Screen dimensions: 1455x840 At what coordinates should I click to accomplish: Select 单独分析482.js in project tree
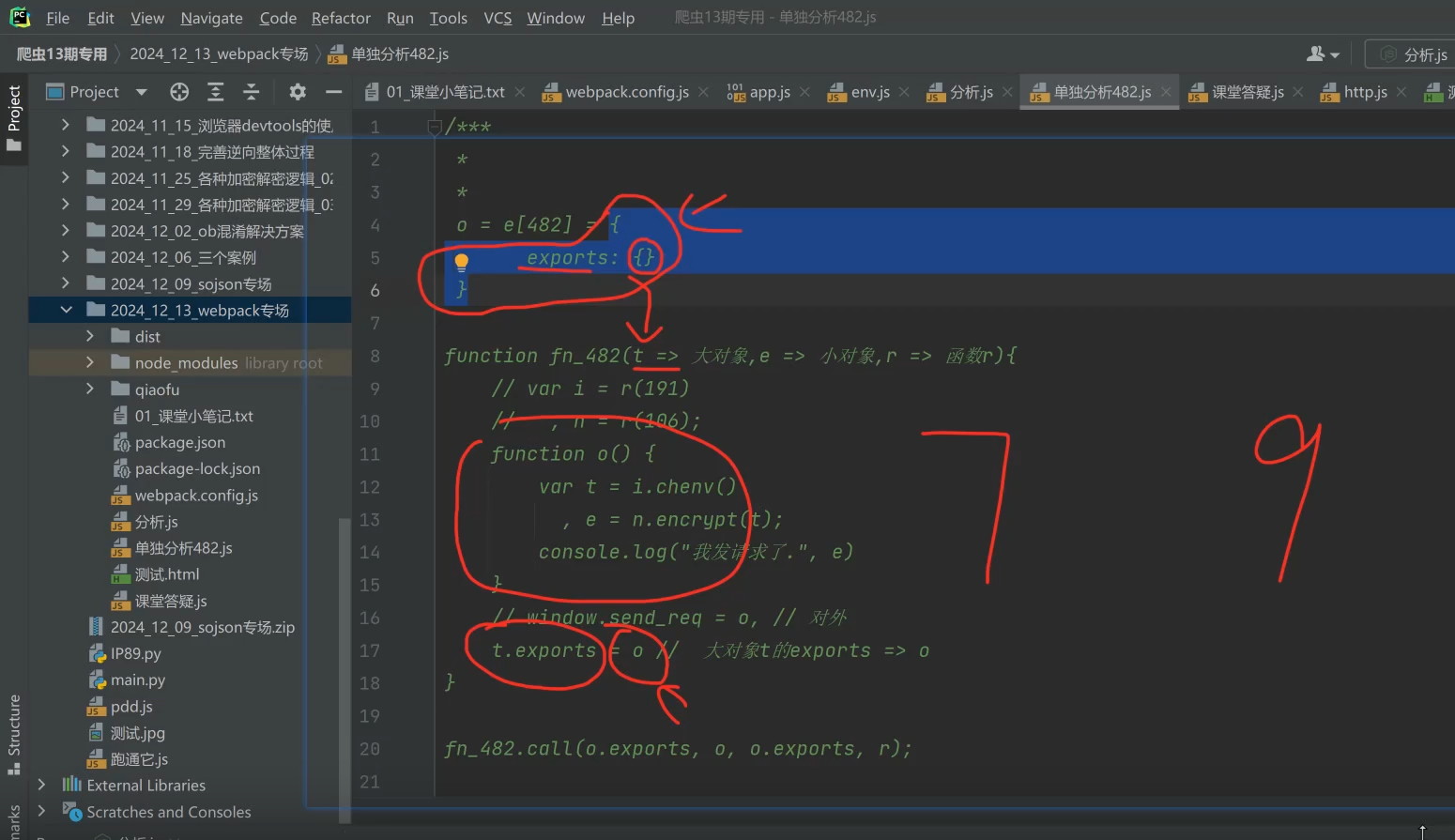183,547
